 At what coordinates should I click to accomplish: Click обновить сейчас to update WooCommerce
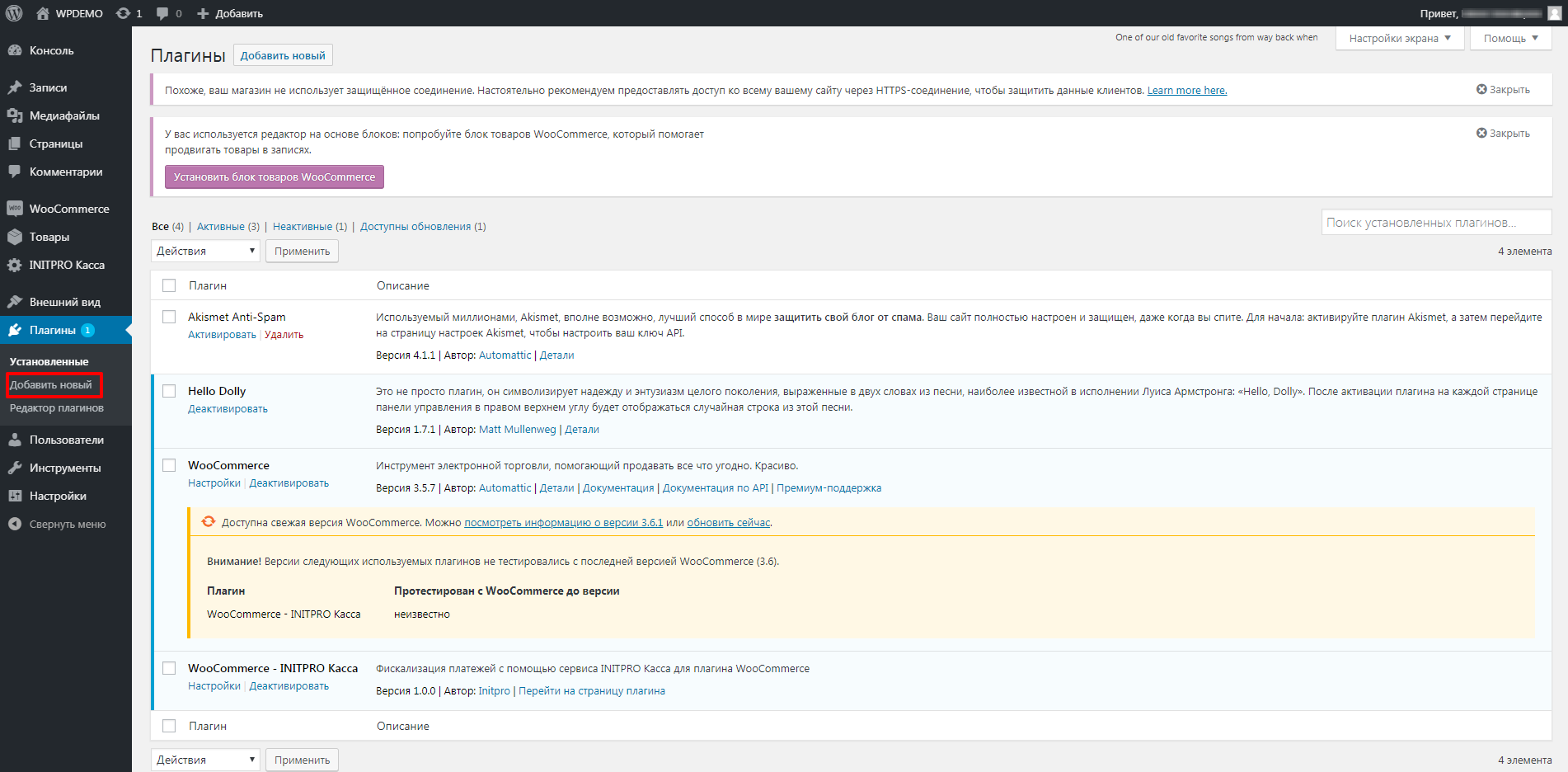pyautogui.click(x=729, y=523)
